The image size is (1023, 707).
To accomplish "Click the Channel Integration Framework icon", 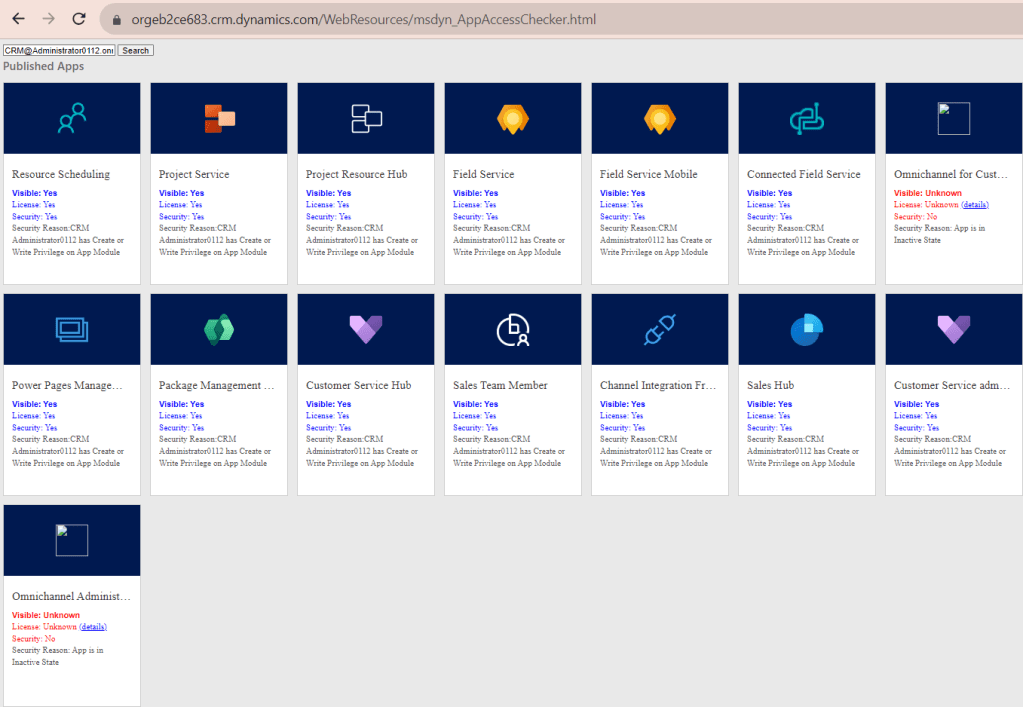I will coord(660,329).
